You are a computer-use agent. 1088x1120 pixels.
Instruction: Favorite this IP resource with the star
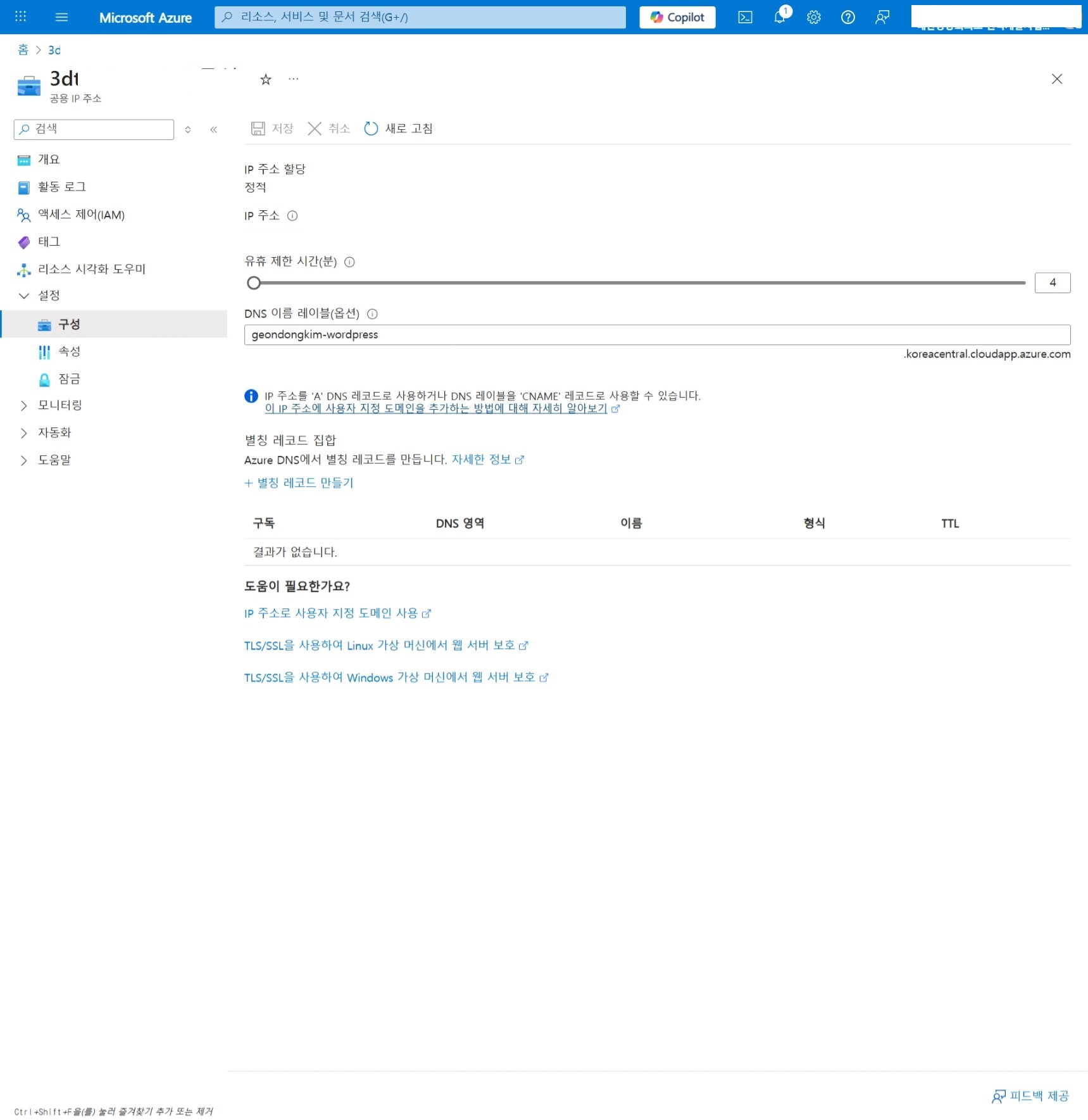click(265, 79)
